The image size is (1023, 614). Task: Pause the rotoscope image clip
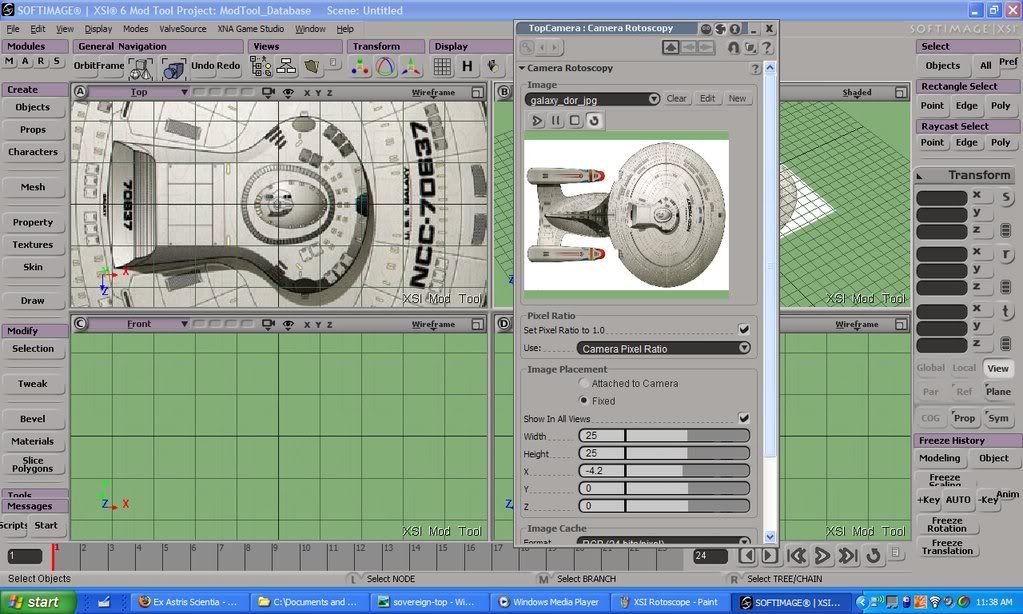pyautogui.click(x=556, y=121)
